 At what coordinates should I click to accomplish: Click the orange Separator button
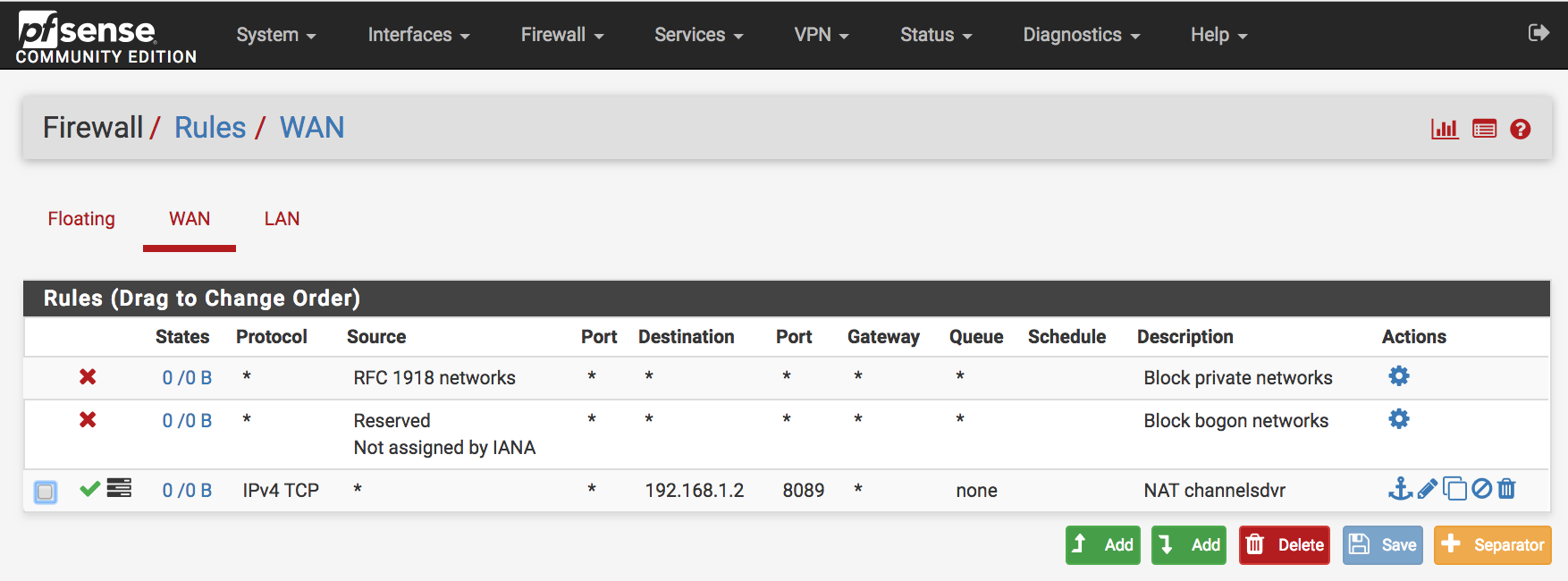coord(1492,544)
